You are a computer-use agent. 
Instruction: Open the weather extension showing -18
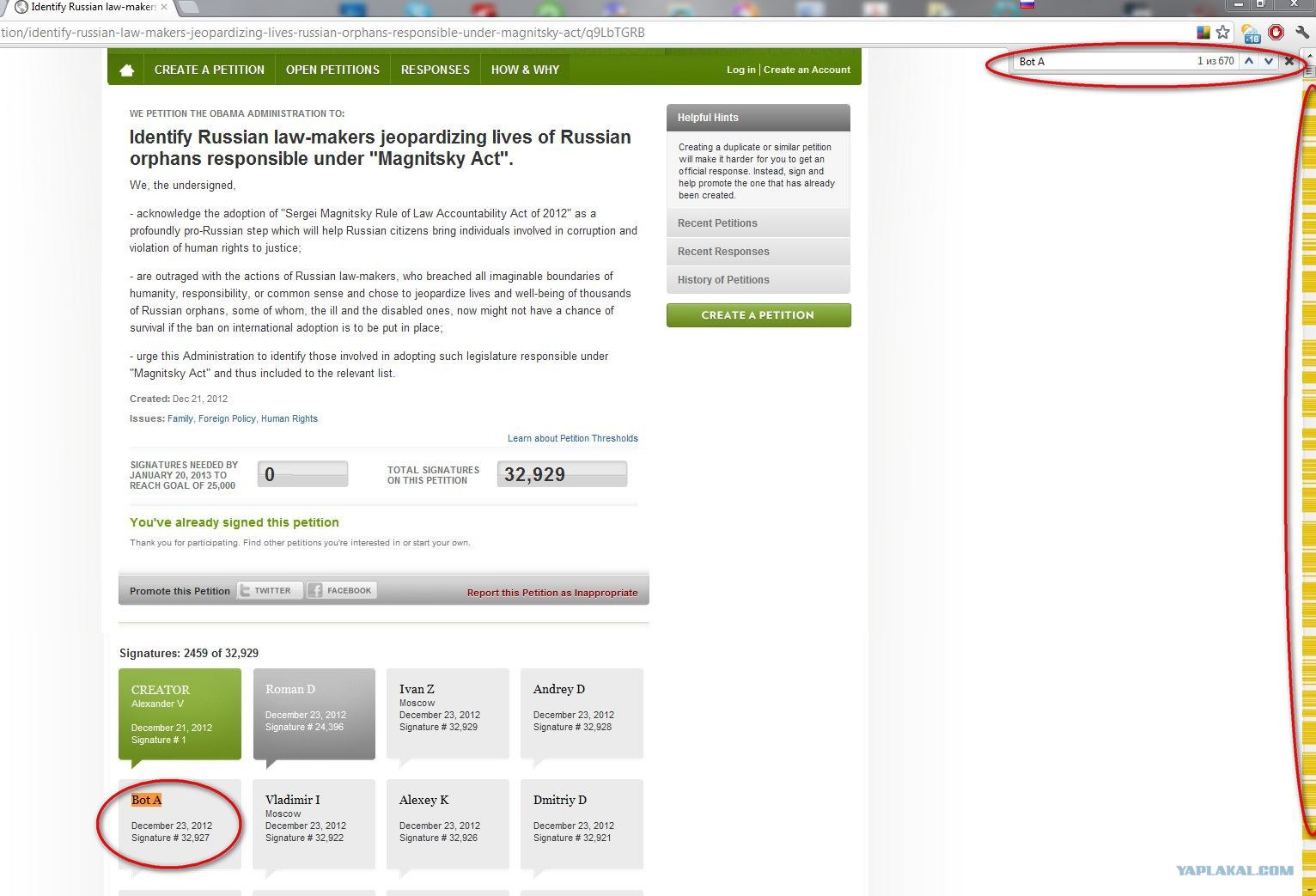tap(1251, 34)
